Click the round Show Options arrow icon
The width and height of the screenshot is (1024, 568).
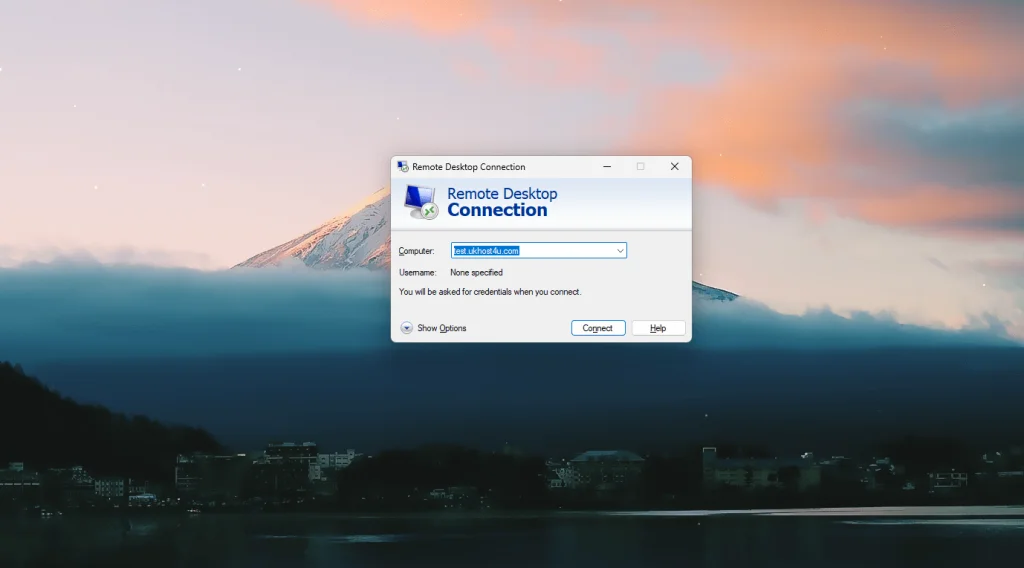(407, 328)
